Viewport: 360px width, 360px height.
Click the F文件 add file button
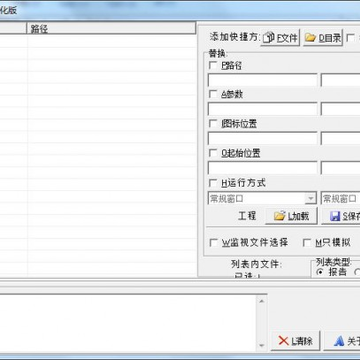pos(280,38)
